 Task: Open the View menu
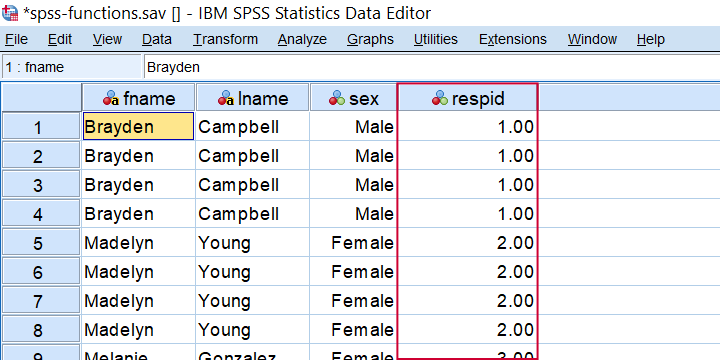107,39
